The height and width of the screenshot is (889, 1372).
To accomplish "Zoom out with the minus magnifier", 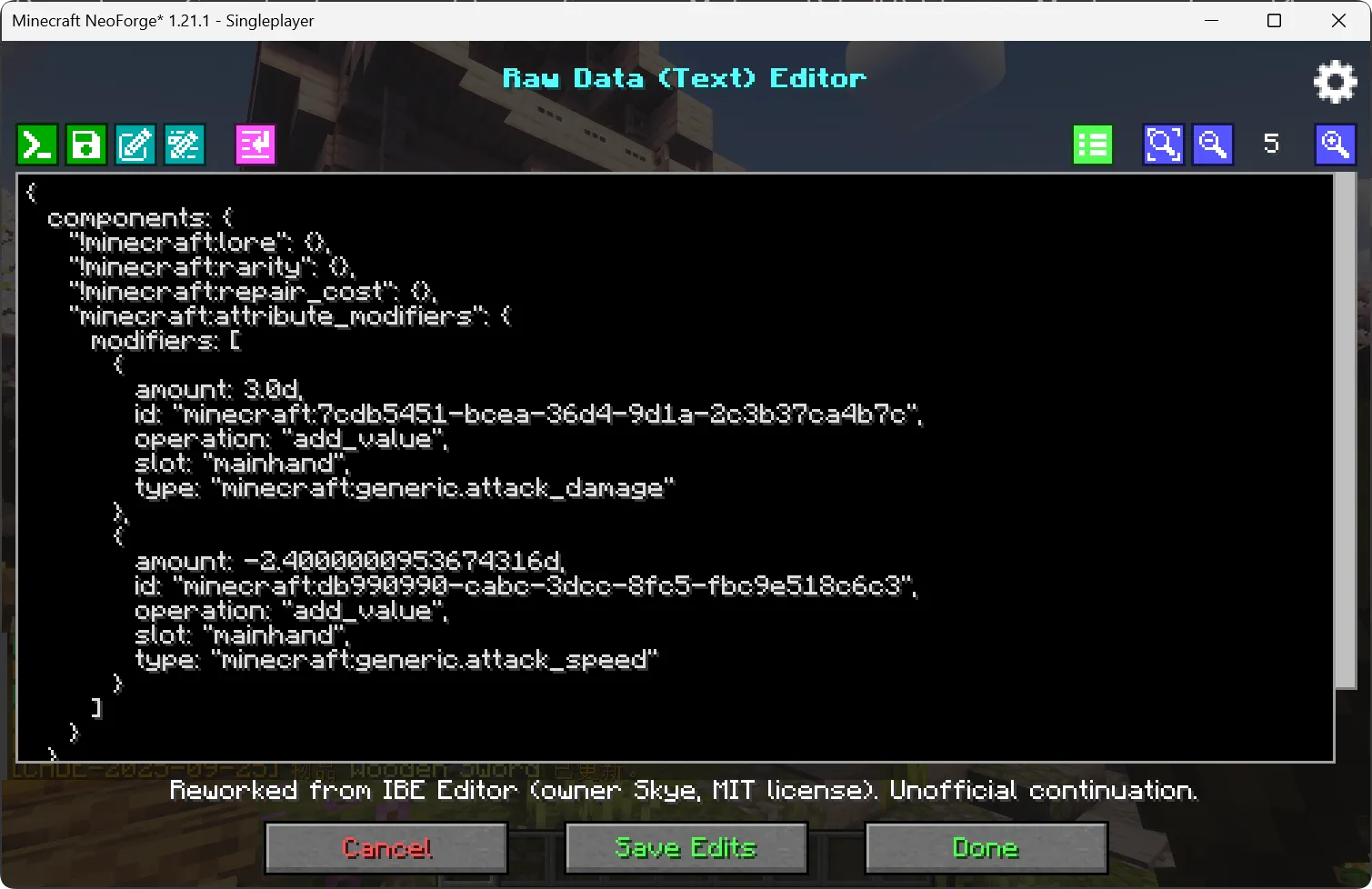I will (1212, 145).
